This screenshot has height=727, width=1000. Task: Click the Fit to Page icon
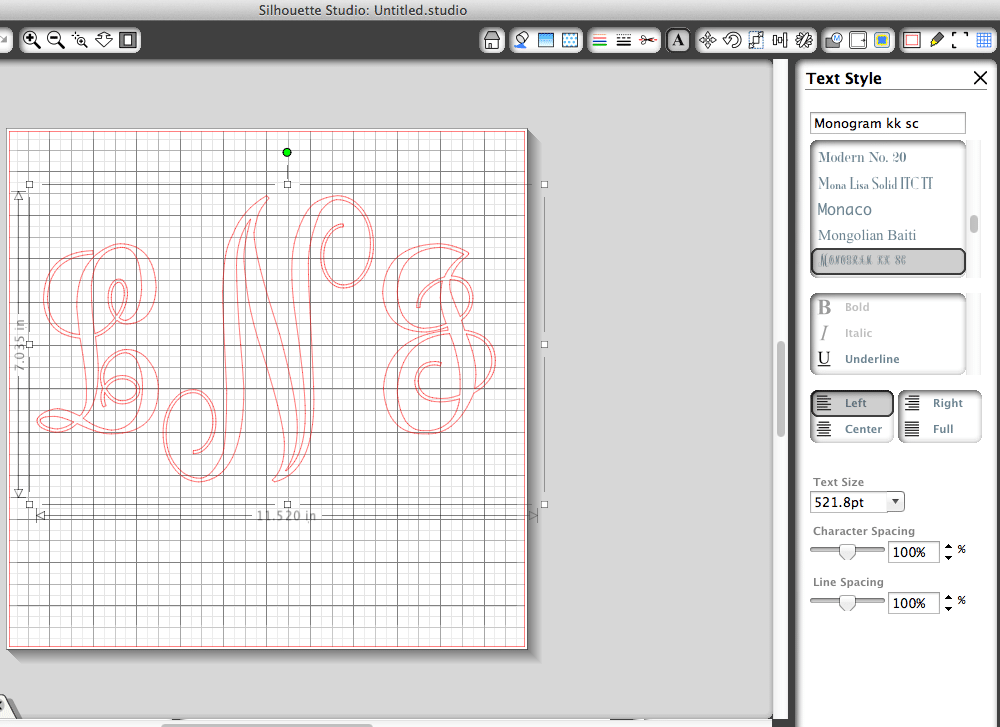tap(128, 40)
